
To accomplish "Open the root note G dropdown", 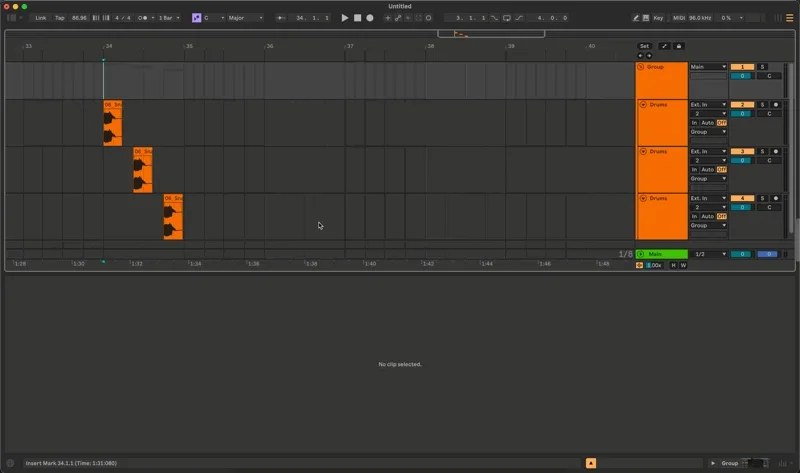I will (214, 18).
